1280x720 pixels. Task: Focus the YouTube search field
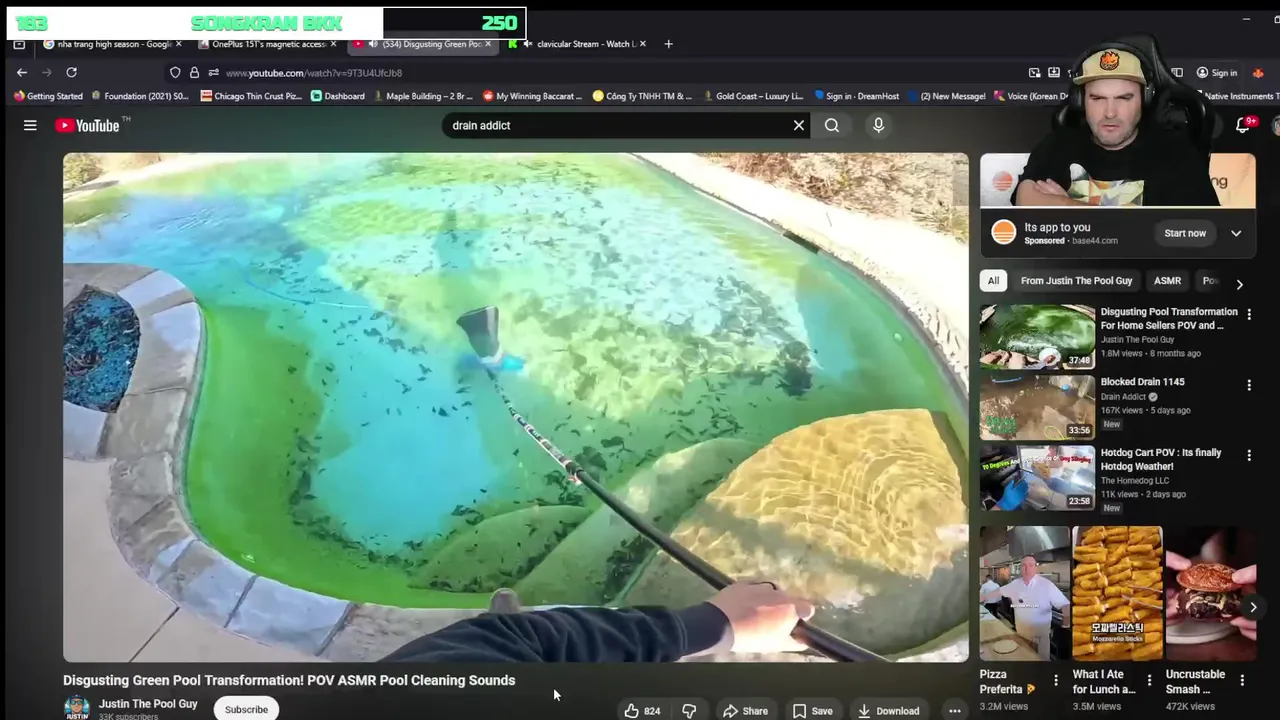point(615,125)
